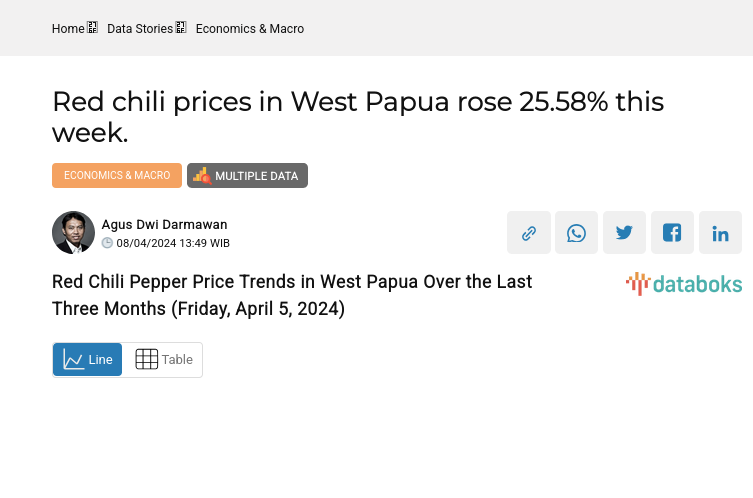Open Economics & Macro in the breadcrumb trail
Viewport: 753px width, 498px height.
(x=250, y=29)
